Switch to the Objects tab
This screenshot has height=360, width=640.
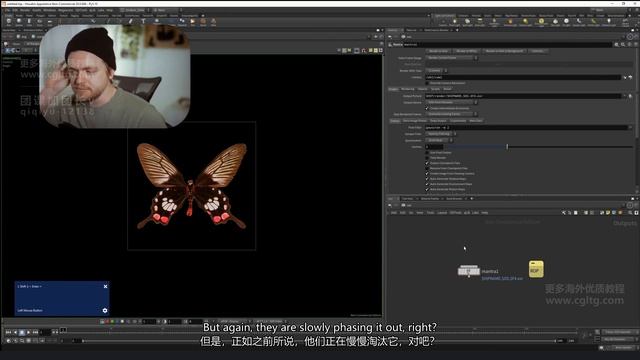tap(422, 89)
